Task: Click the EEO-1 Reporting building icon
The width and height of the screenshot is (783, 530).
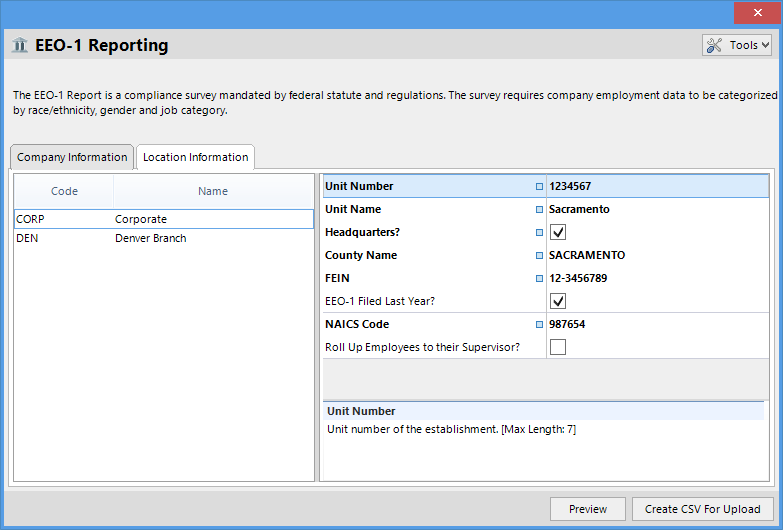Action: point(20,45)
